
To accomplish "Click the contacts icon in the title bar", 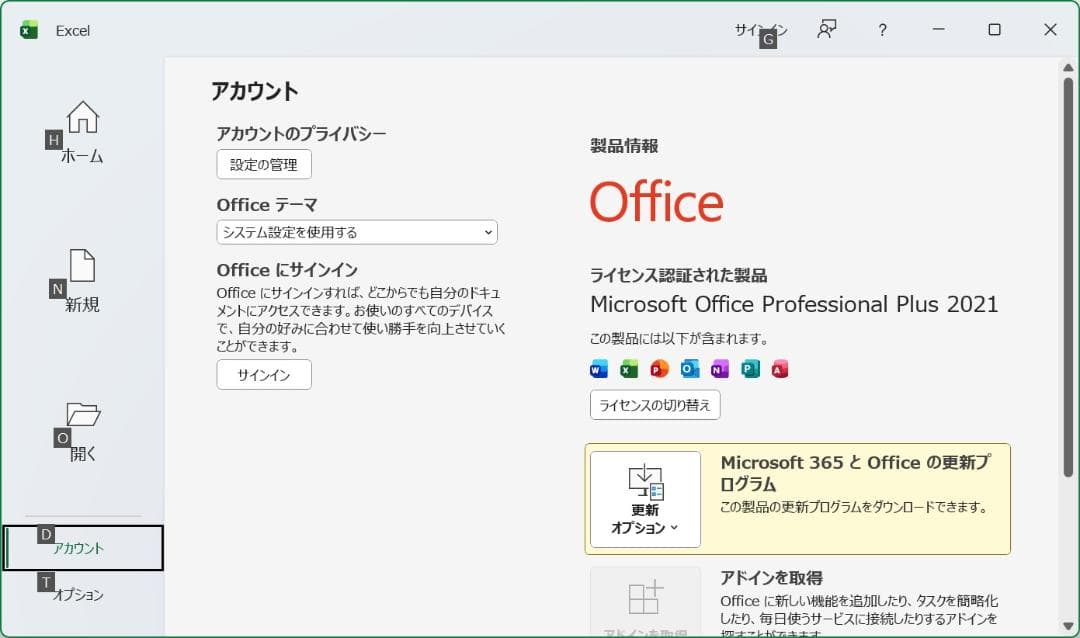I will (826, 30).
